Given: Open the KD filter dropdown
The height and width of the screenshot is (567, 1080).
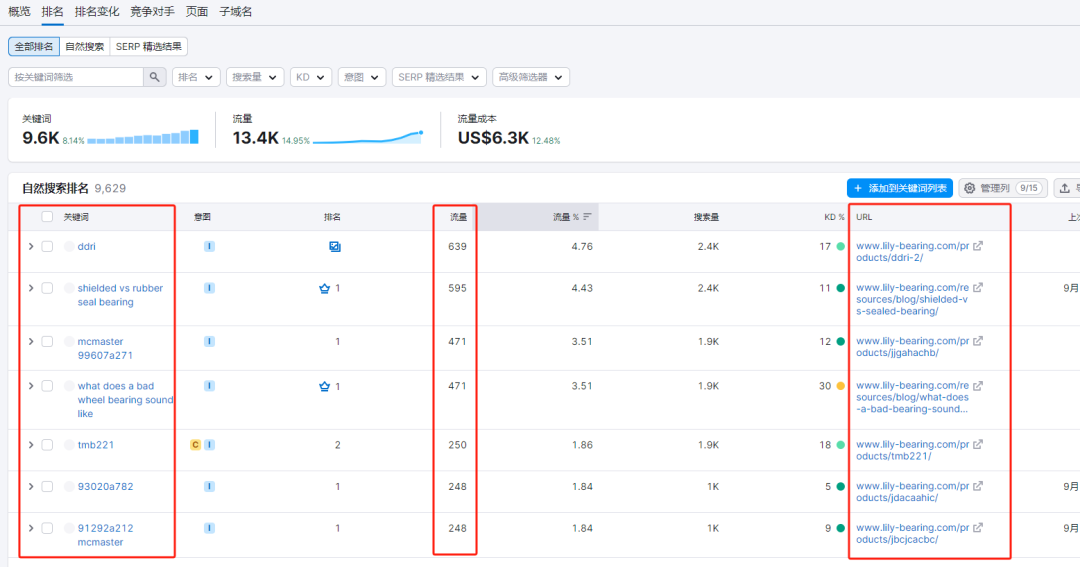Looking at the screenshot, I should (x=311, y=77).
